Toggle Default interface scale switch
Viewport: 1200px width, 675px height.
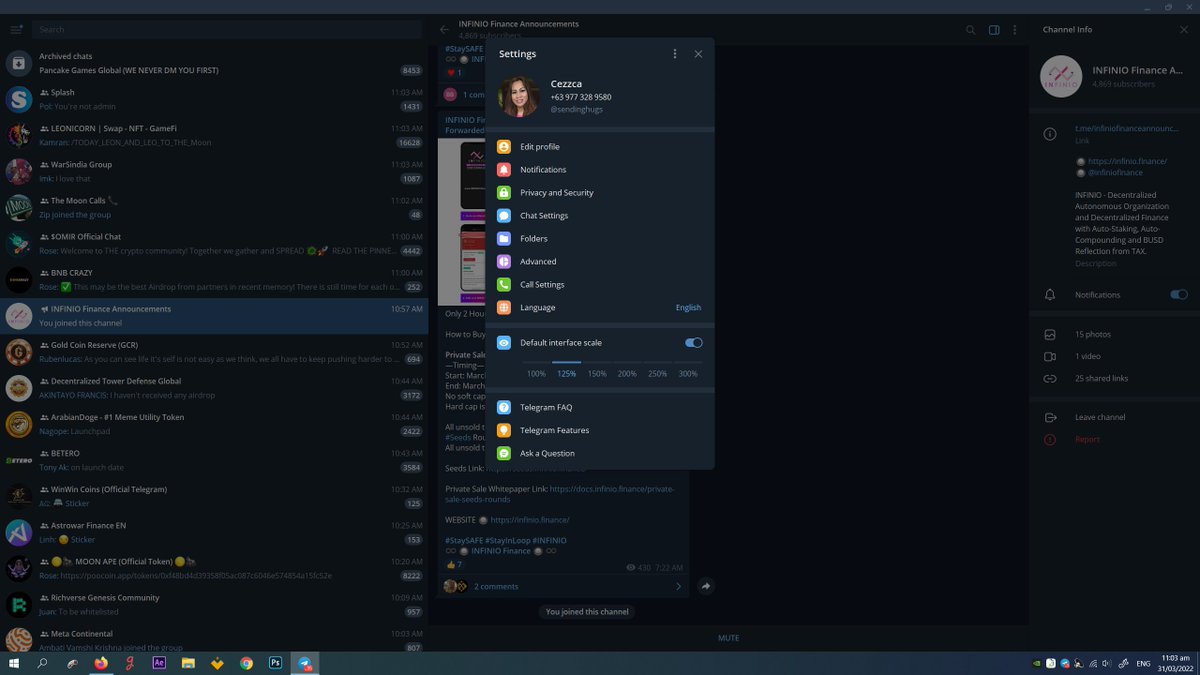694,343
